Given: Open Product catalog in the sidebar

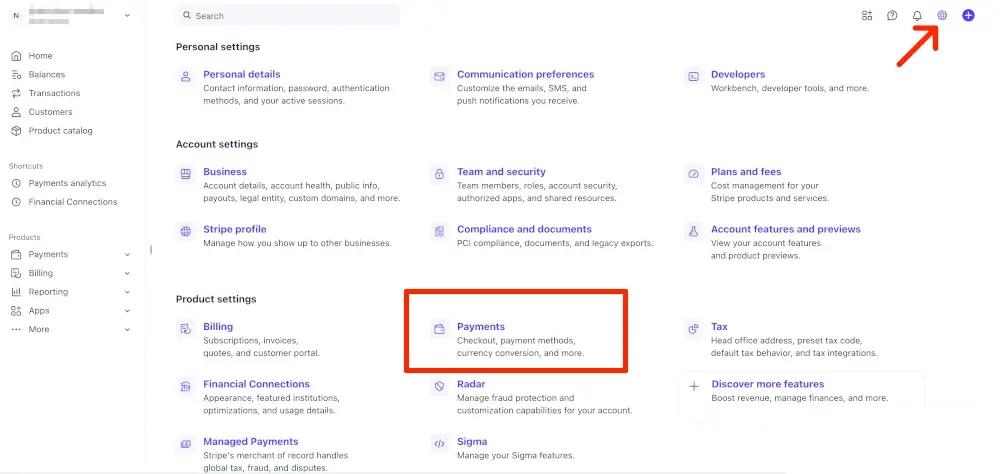Looking at the screenshot, I should 61,131.
